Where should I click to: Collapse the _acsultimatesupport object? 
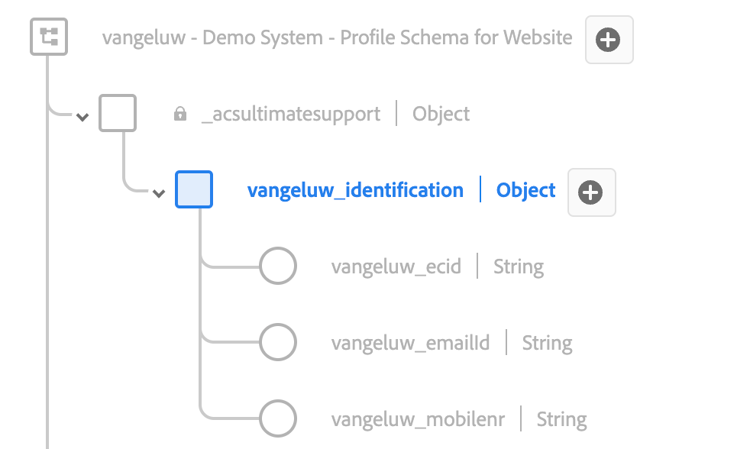tap(82, 117)
